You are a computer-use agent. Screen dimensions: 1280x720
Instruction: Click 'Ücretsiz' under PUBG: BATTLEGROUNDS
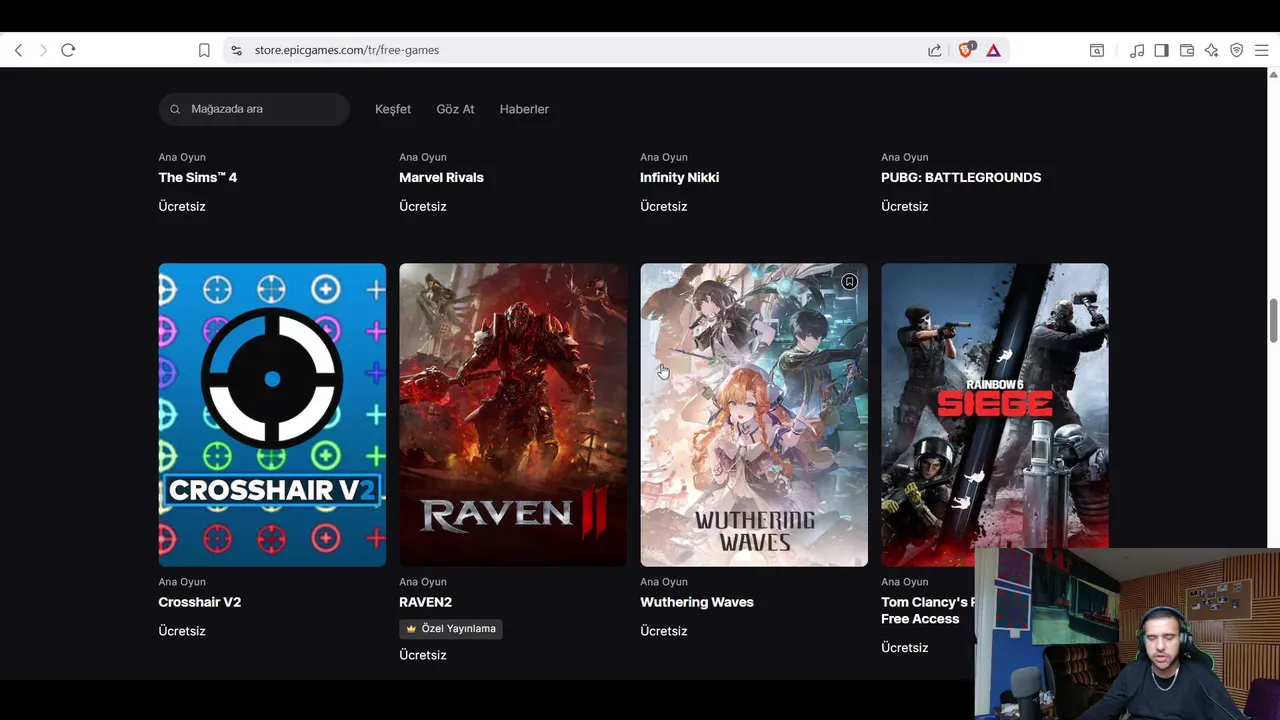tap(905, 206)
